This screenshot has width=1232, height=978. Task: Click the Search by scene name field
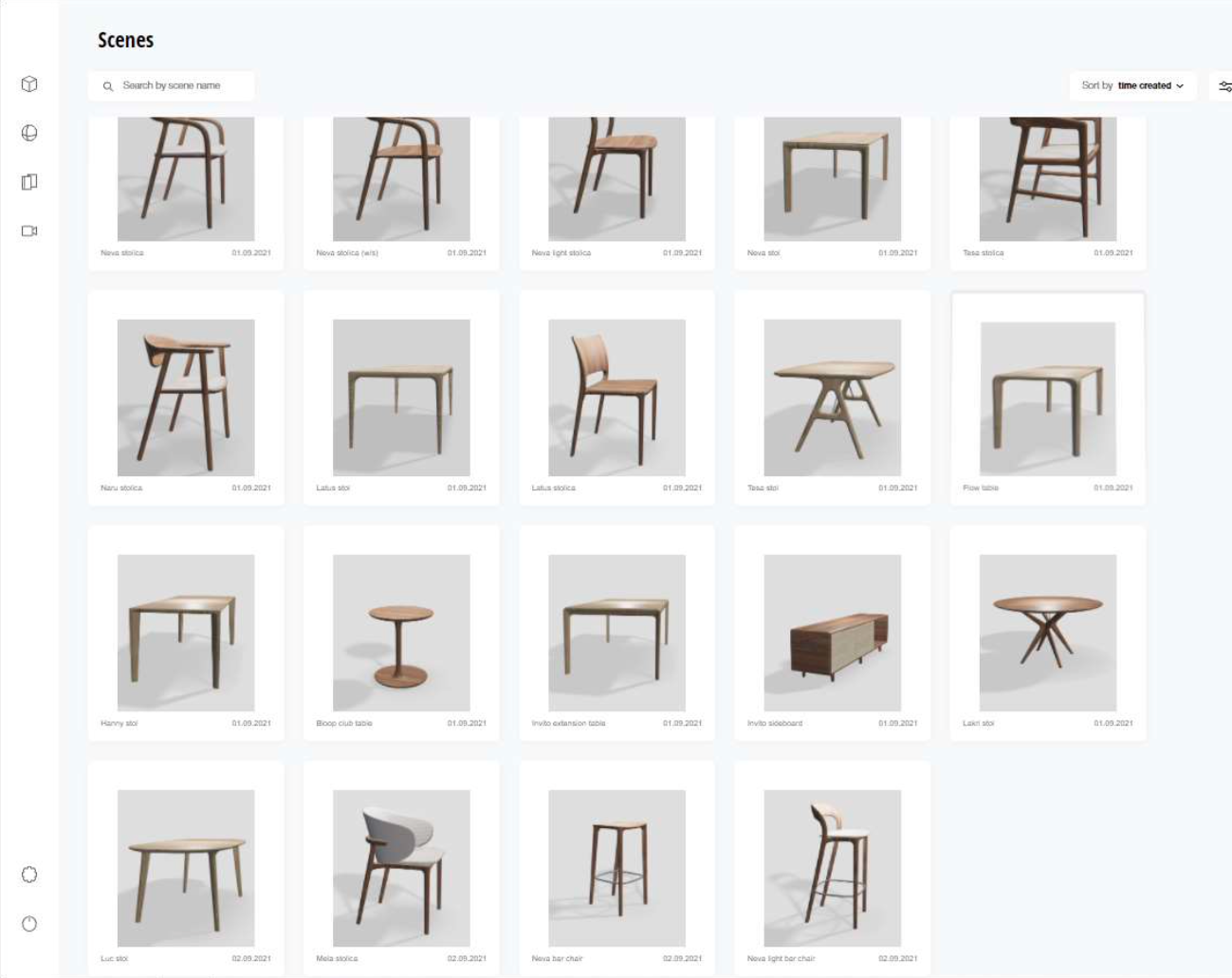[172, 85]
